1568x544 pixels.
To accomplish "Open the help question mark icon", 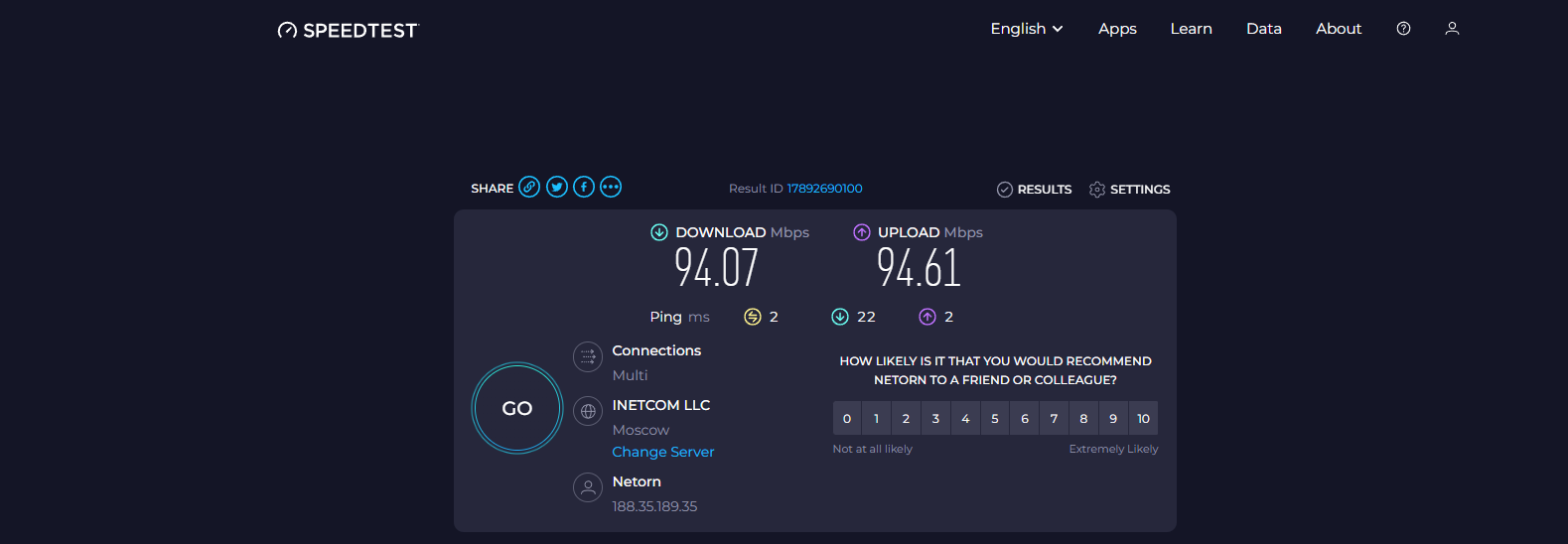I will click(x=1403, y=29).
